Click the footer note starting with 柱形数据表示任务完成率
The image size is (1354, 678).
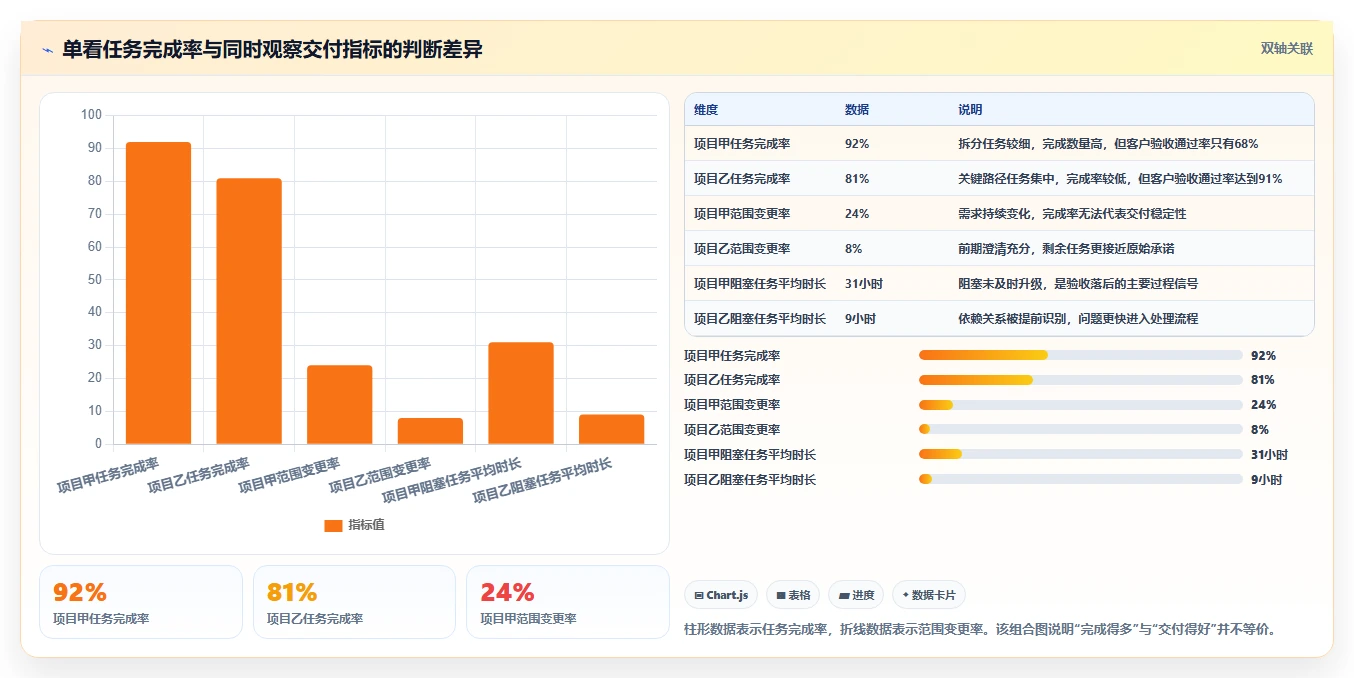pyautogui.click(x=981, y=630)
